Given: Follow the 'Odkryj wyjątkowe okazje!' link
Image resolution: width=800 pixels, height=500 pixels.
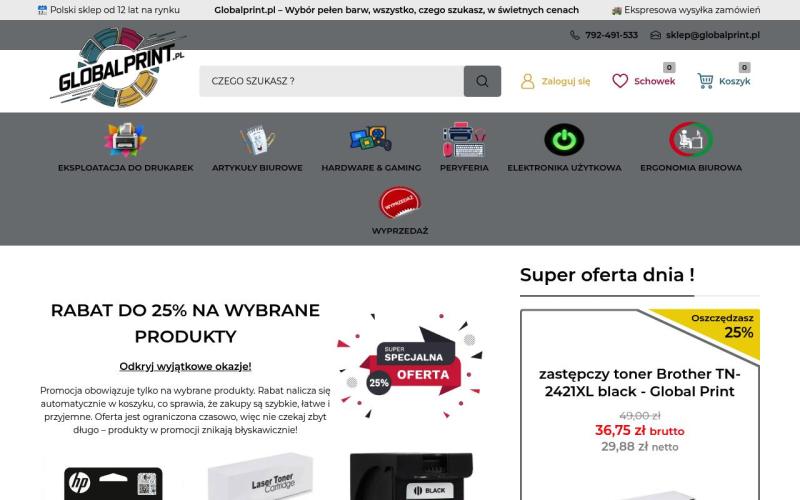Looking at the screenshot, I should pyautogui.click(x=185, y=366).
